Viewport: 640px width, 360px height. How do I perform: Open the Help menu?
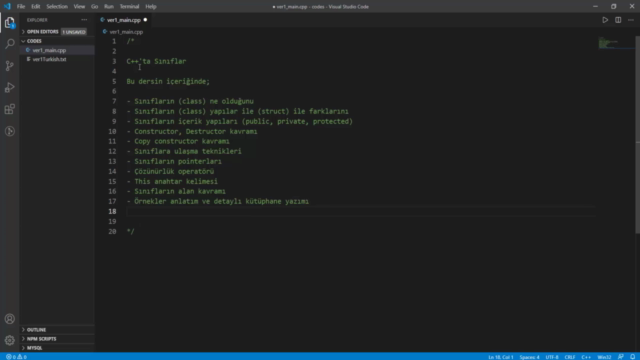tap(151, 7)
